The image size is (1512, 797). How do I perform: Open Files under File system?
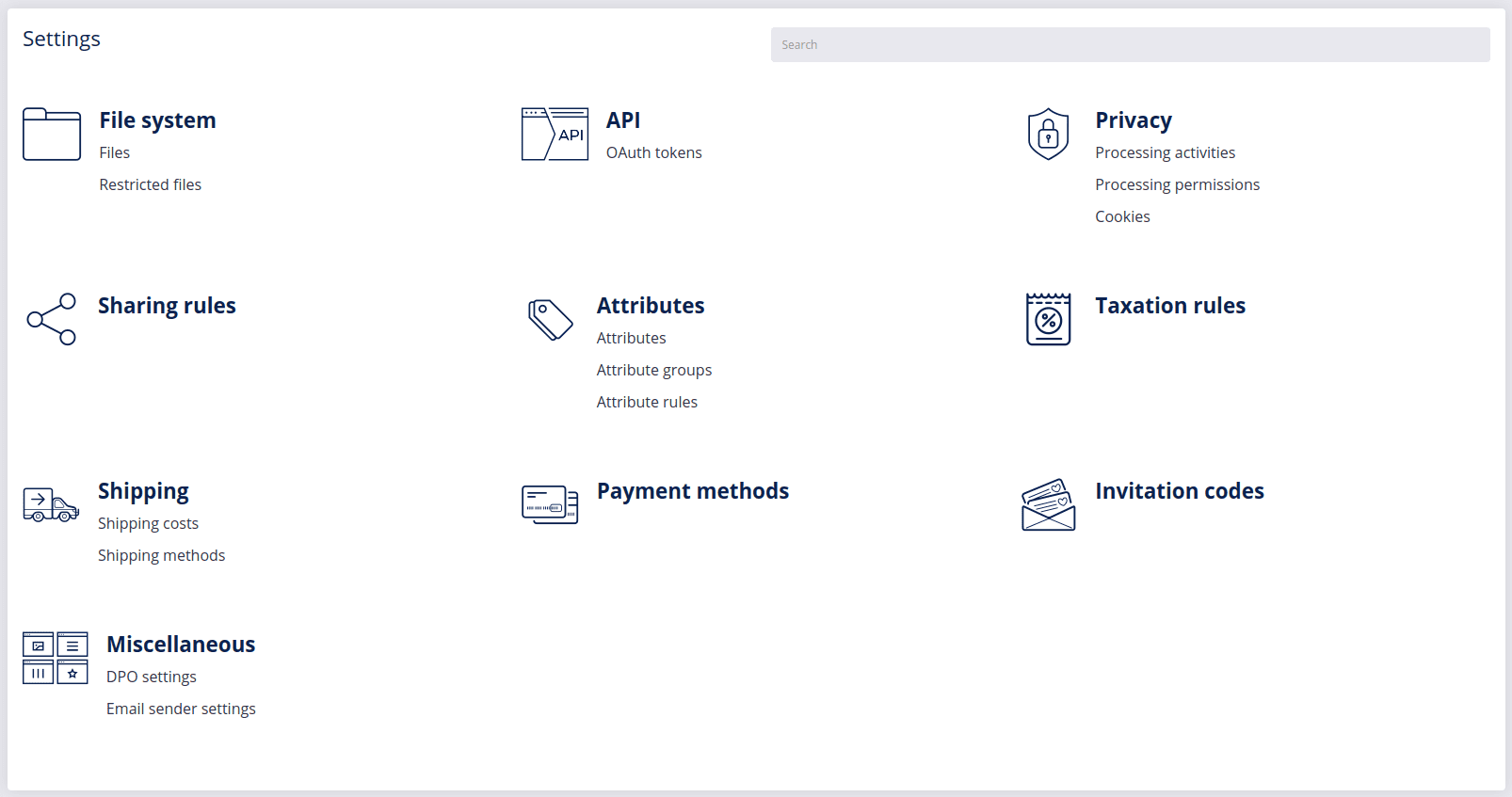pos(115,152)
